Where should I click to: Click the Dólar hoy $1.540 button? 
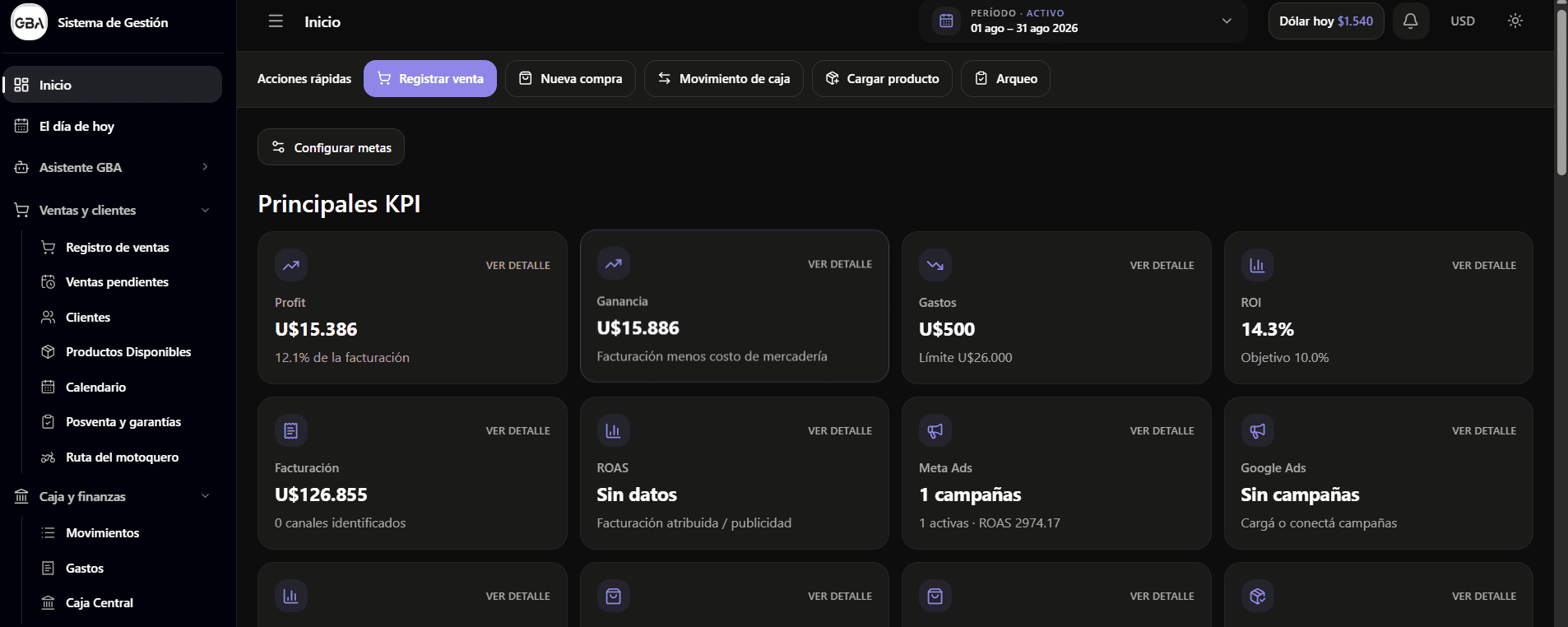[x=1326, y=21]
